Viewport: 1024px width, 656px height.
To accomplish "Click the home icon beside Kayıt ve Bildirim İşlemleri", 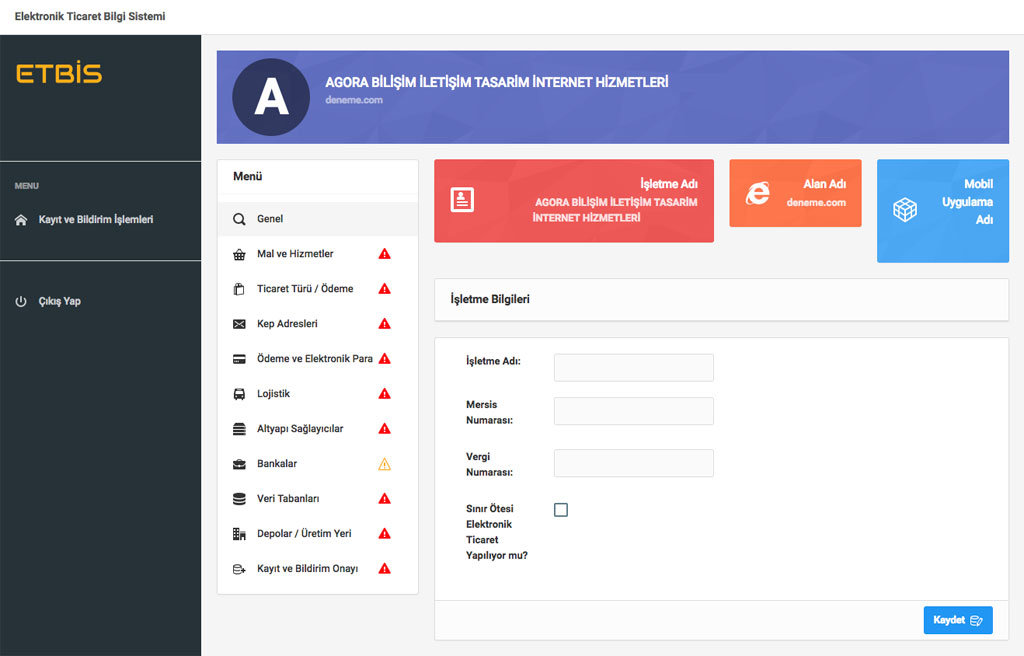I will click(x=21, y=220).
